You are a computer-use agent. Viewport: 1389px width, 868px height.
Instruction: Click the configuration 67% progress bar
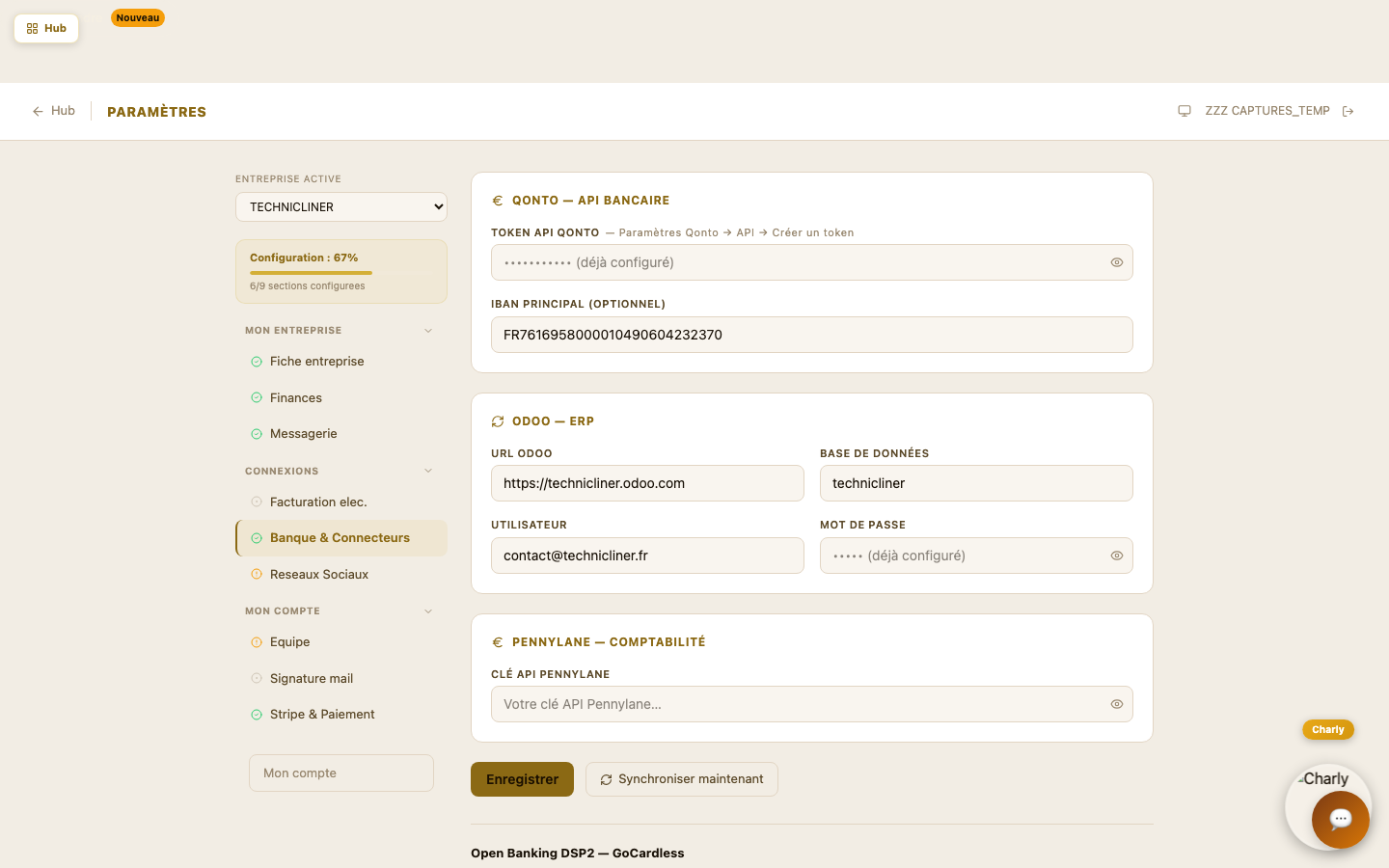[341, 273]
